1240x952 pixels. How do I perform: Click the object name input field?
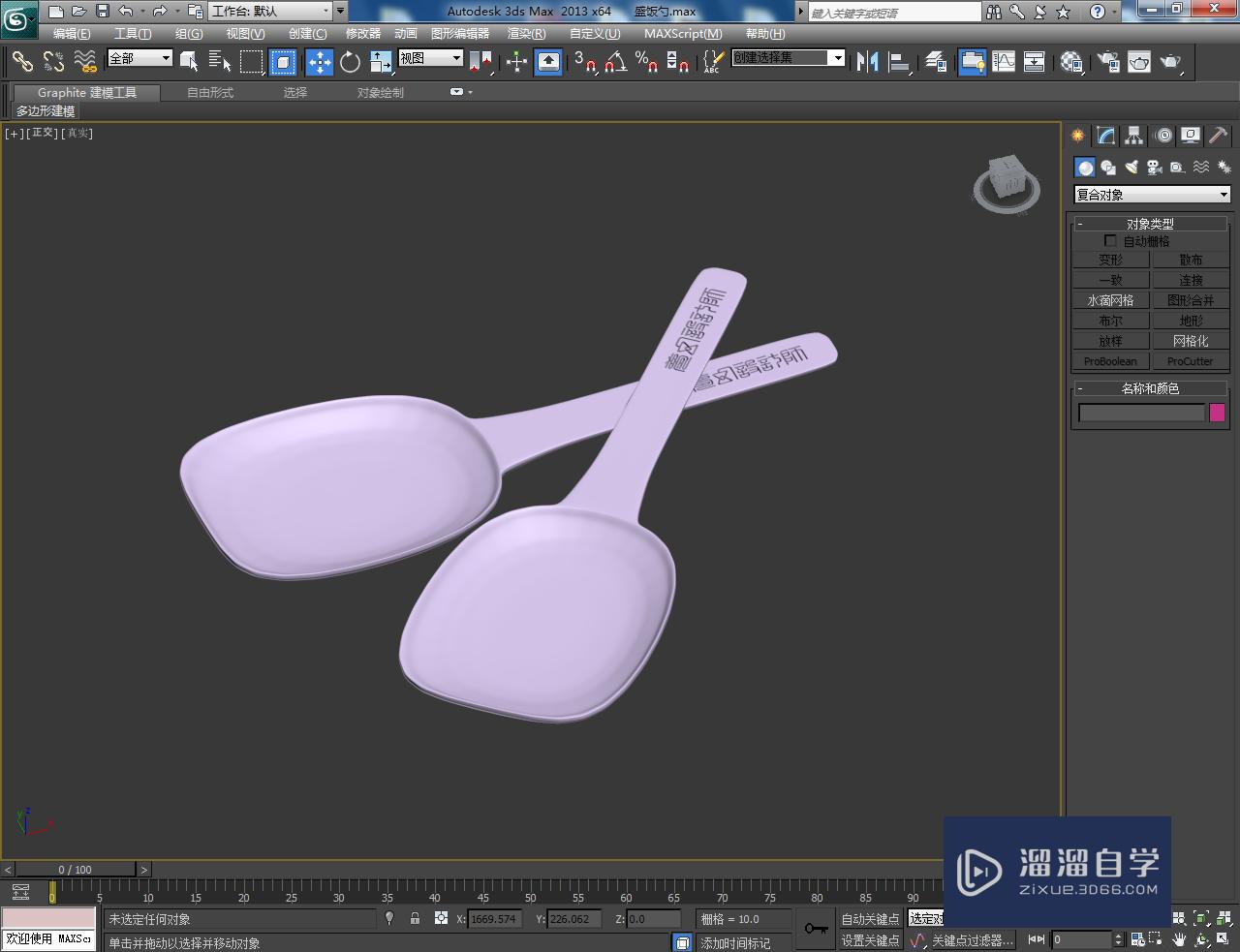coord(1141,414)
